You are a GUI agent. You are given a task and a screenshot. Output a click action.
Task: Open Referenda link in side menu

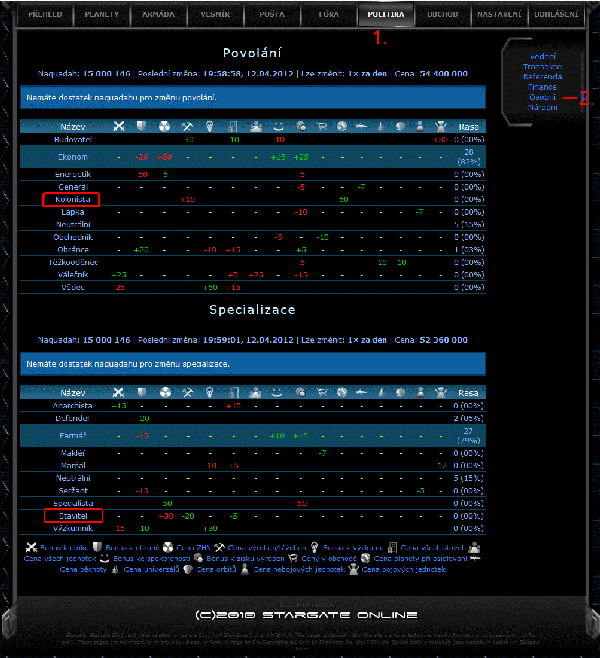coord(543,77)
